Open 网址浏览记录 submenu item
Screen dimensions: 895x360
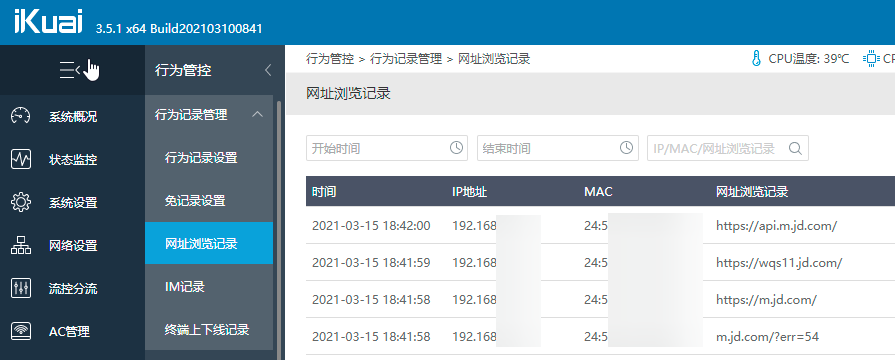(x=209, y=244)
